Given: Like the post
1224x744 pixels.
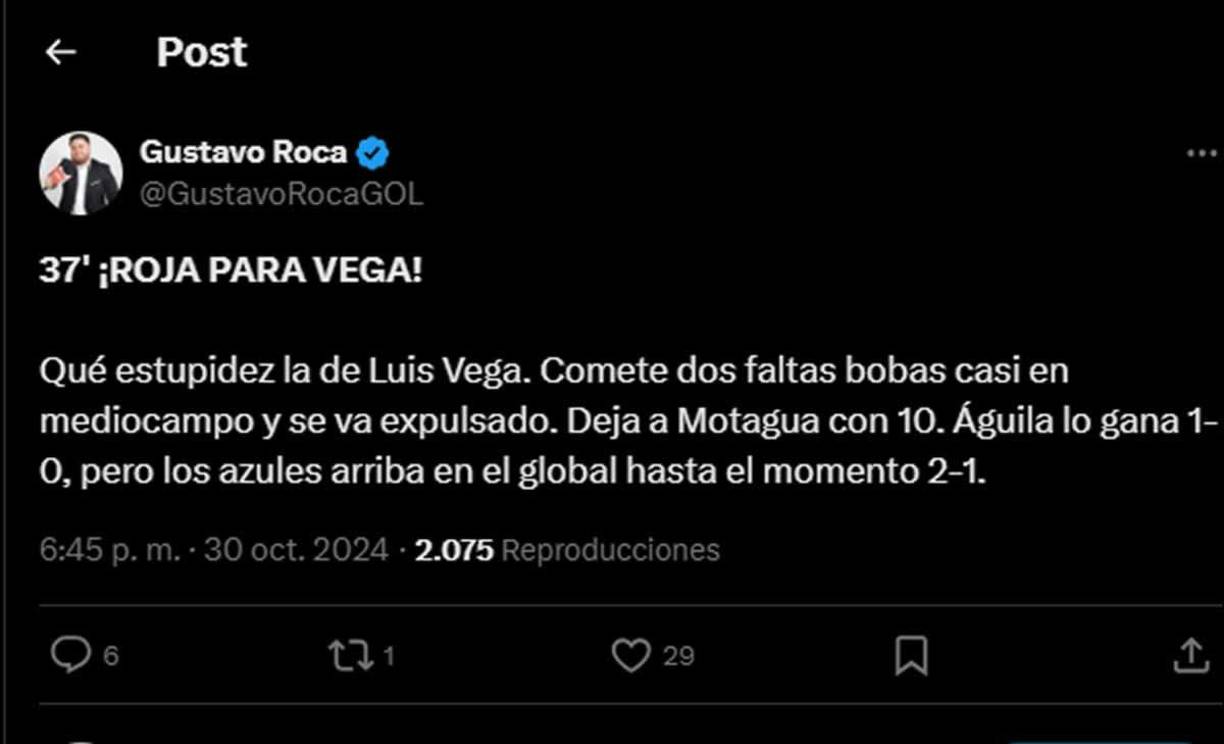Looking at the screenshot, I should coord(630,656).
